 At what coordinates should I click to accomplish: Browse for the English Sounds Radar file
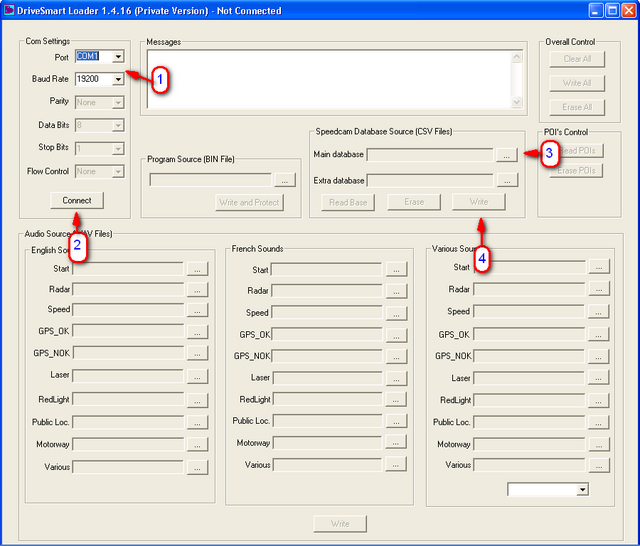[x=197, y=290]
